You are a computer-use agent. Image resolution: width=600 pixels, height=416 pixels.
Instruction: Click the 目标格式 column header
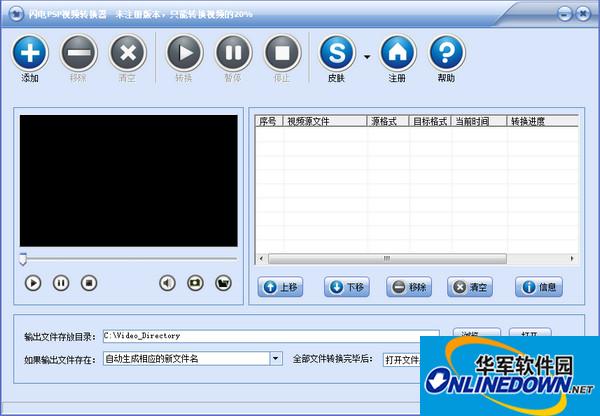point(430,121)
